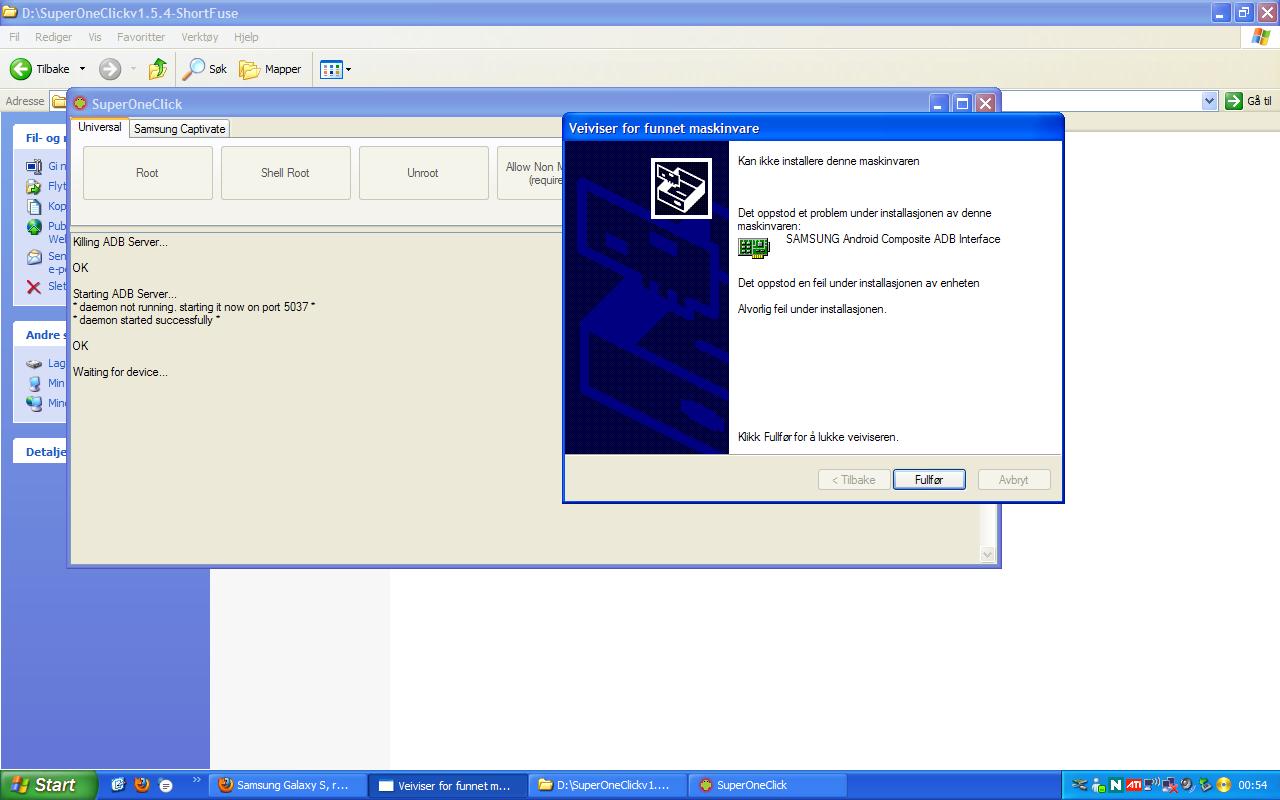The width and height of the screenshot is (1280, 800).
Task: Click the red X delete file icon
Action: coord(33,287)
